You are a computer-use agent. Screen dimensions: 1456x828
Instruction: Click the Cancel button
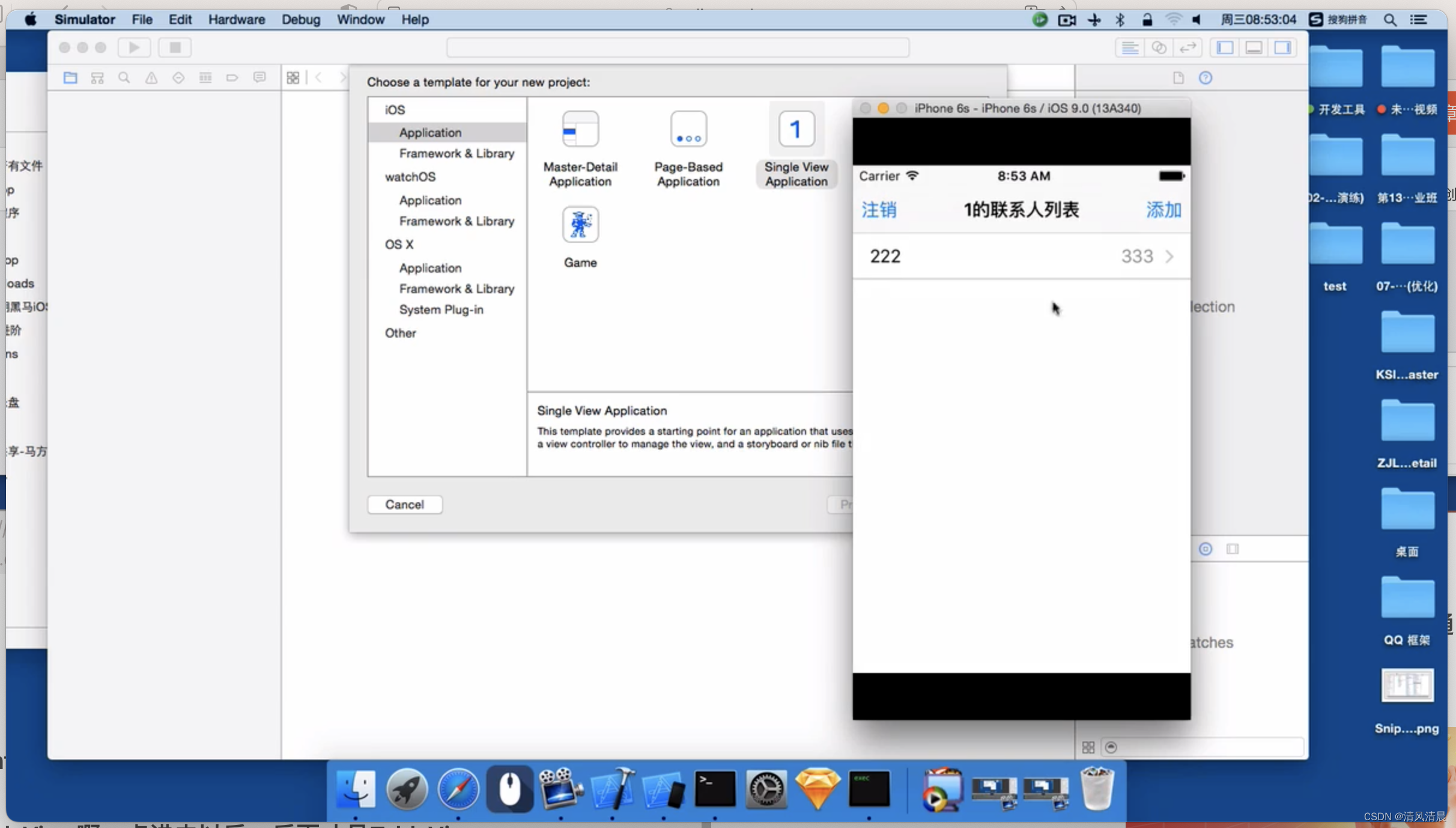[x=405, y=504]
